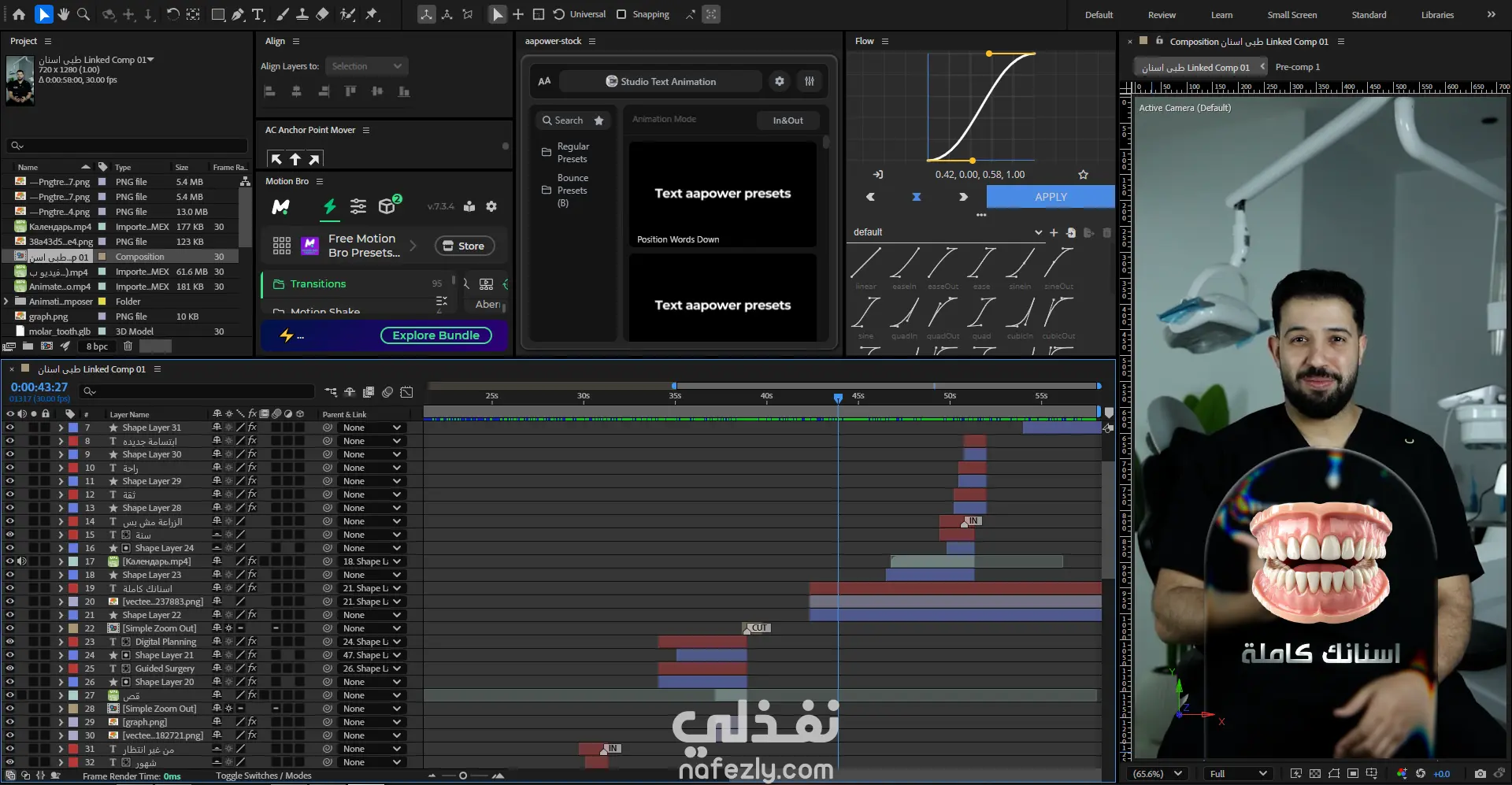Open the resolution Full dropdown

(1238, 773)
